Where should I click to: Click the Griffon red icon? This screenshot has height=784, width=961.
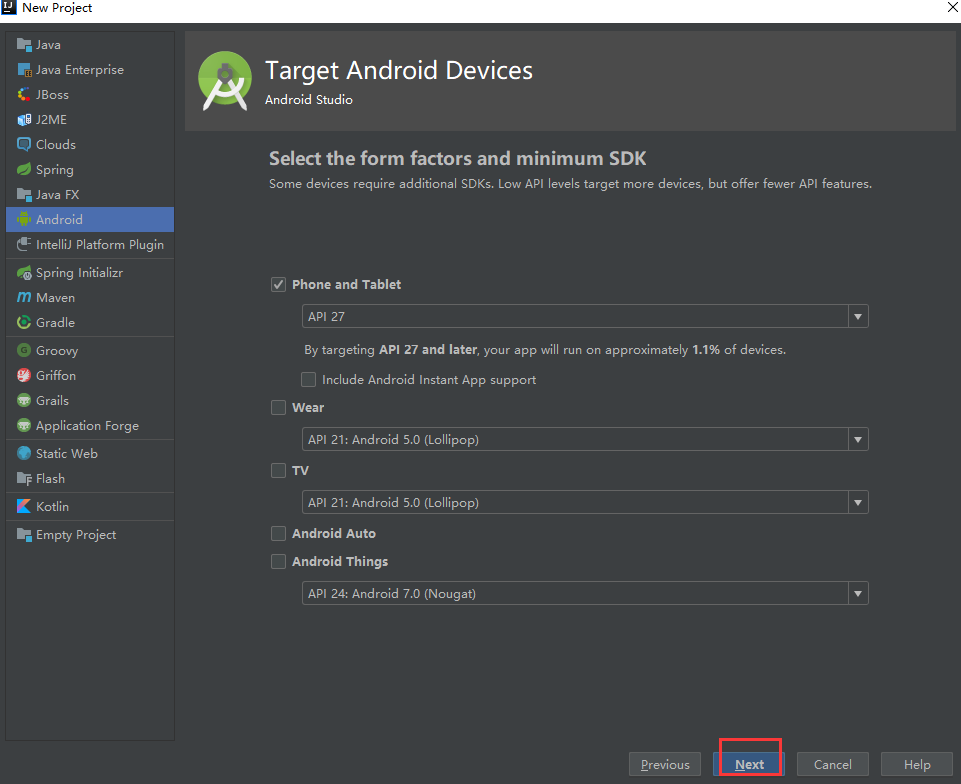(24, 375)
